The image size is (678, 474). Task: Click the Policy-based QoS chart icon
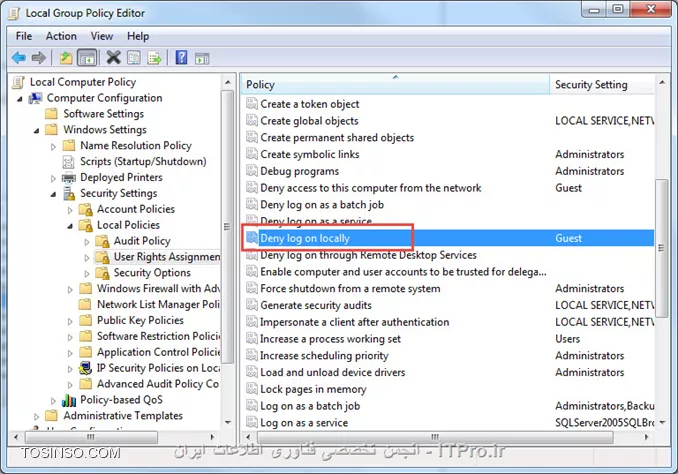coord(69,400)
